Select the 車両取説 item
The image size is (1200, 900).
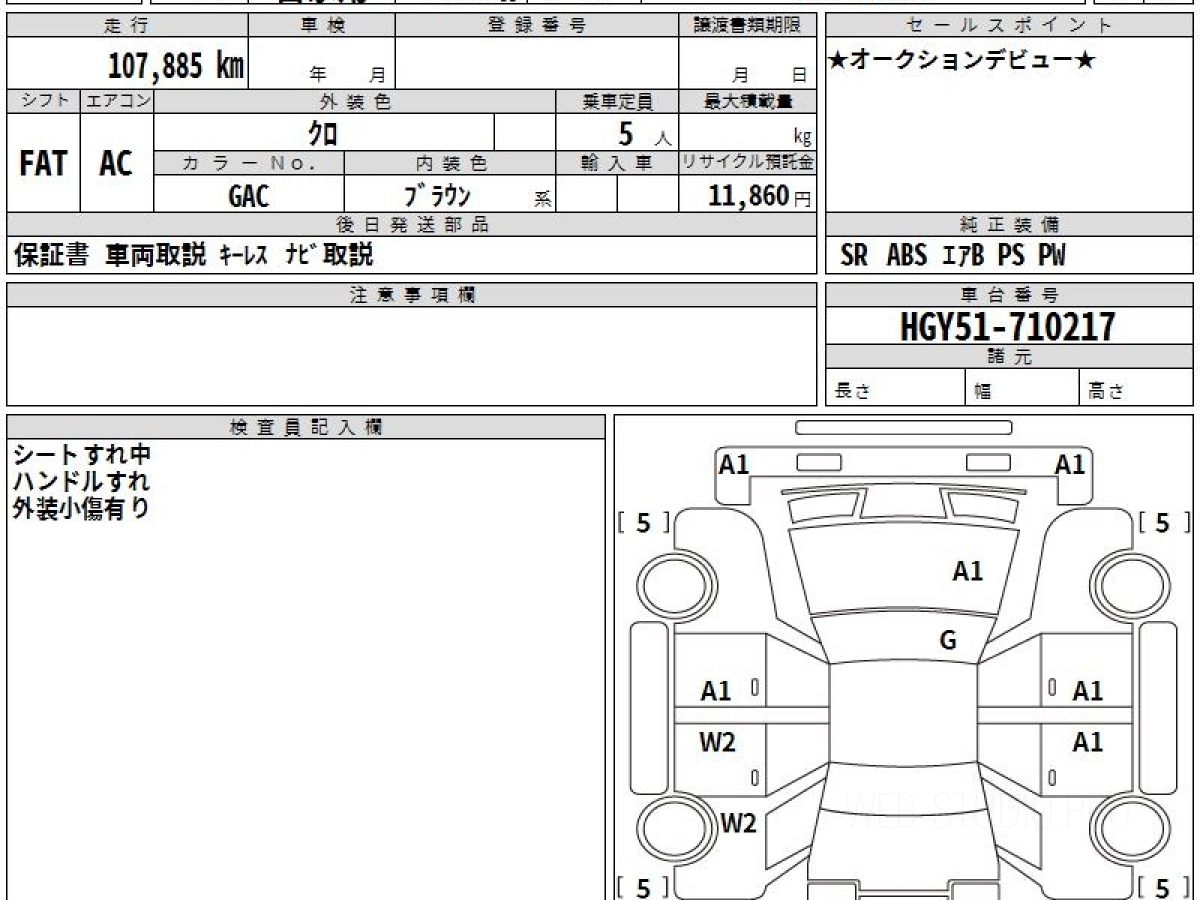point(156,255)
